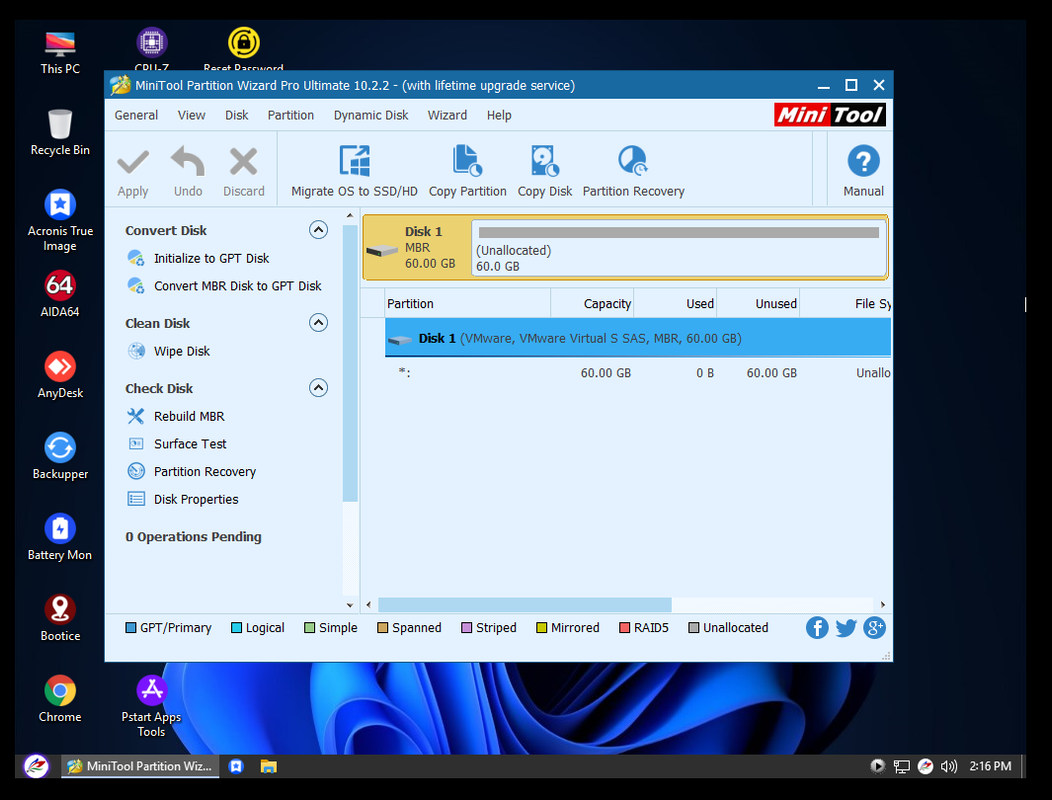Open the View menu
This screenshot has height=800, width=1052.
coord(191,115)
